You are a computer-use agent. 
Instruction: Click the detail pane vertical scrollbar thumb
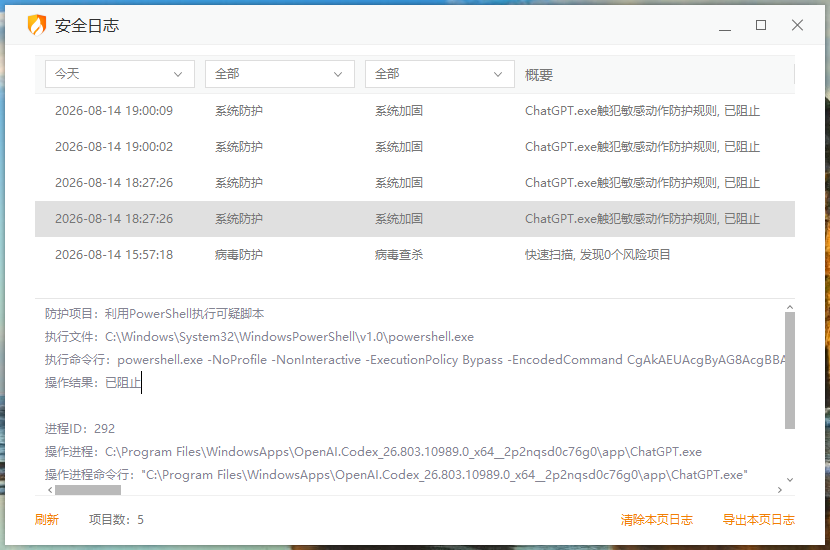(x=790, y=370)
